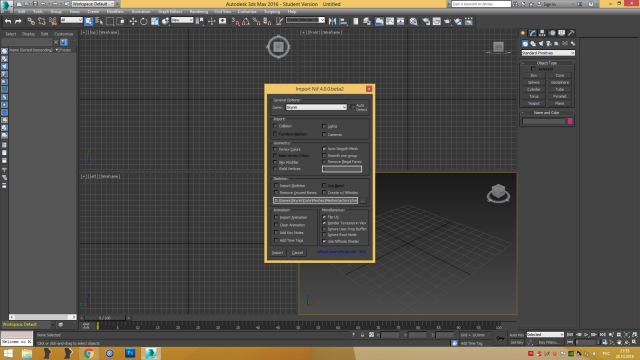Open the Hierarchy tab in command panel

542,33
